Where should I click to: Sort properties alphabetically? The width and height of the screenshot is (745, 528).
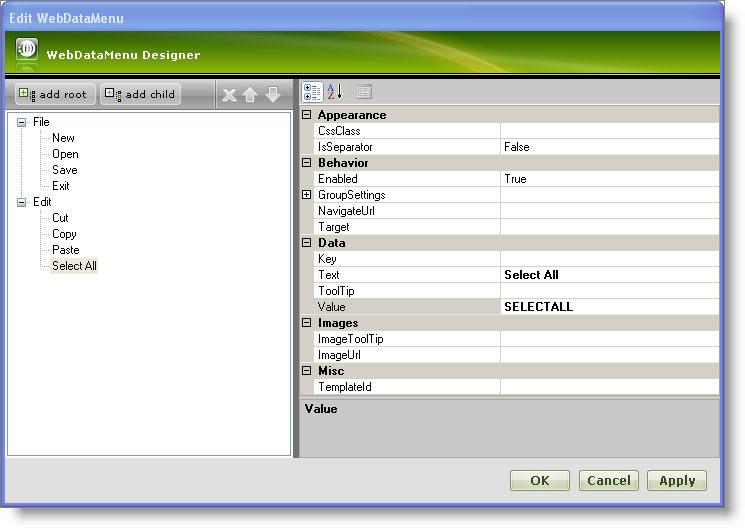point(335,92)
